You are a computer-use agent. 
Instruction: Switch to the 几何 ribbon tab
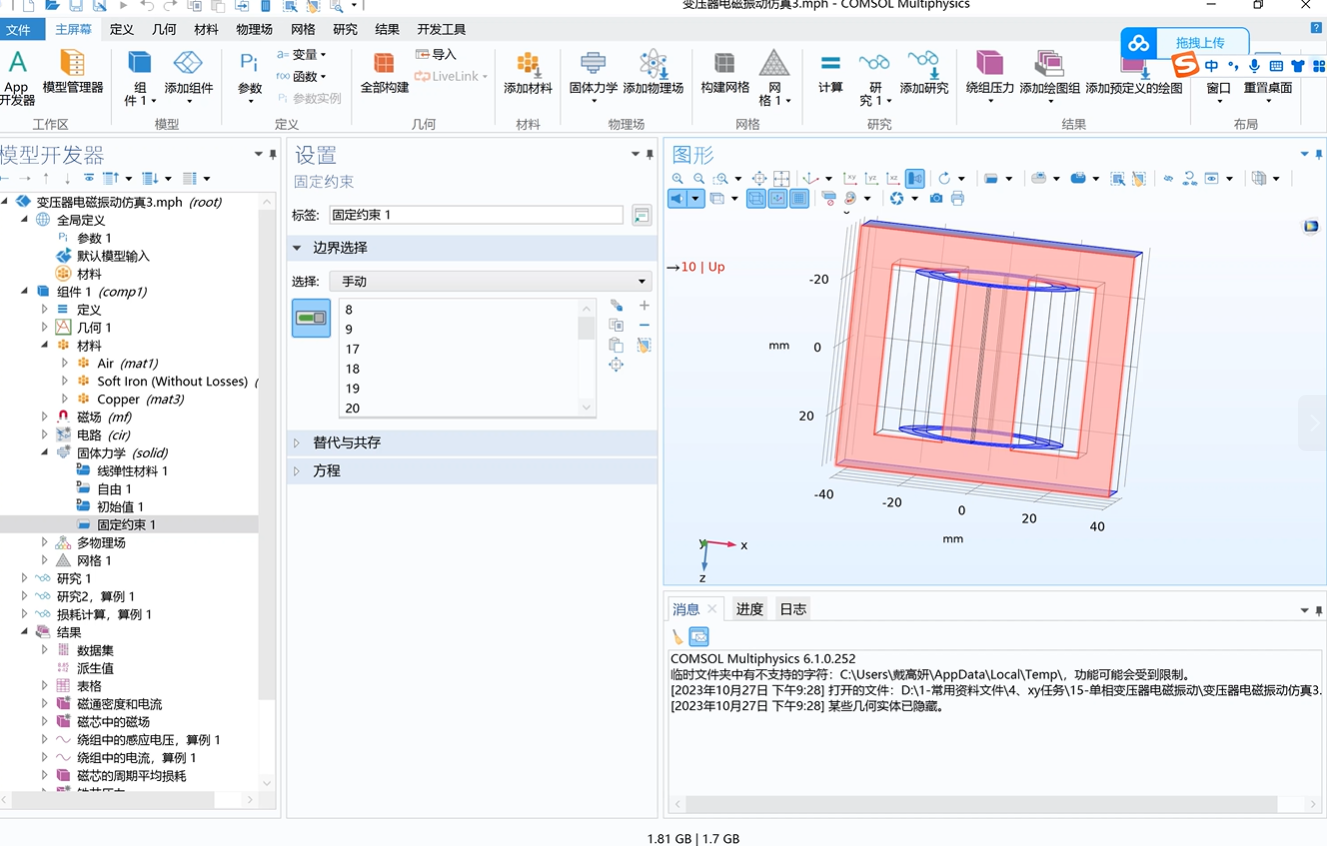(x=164, y=30)
